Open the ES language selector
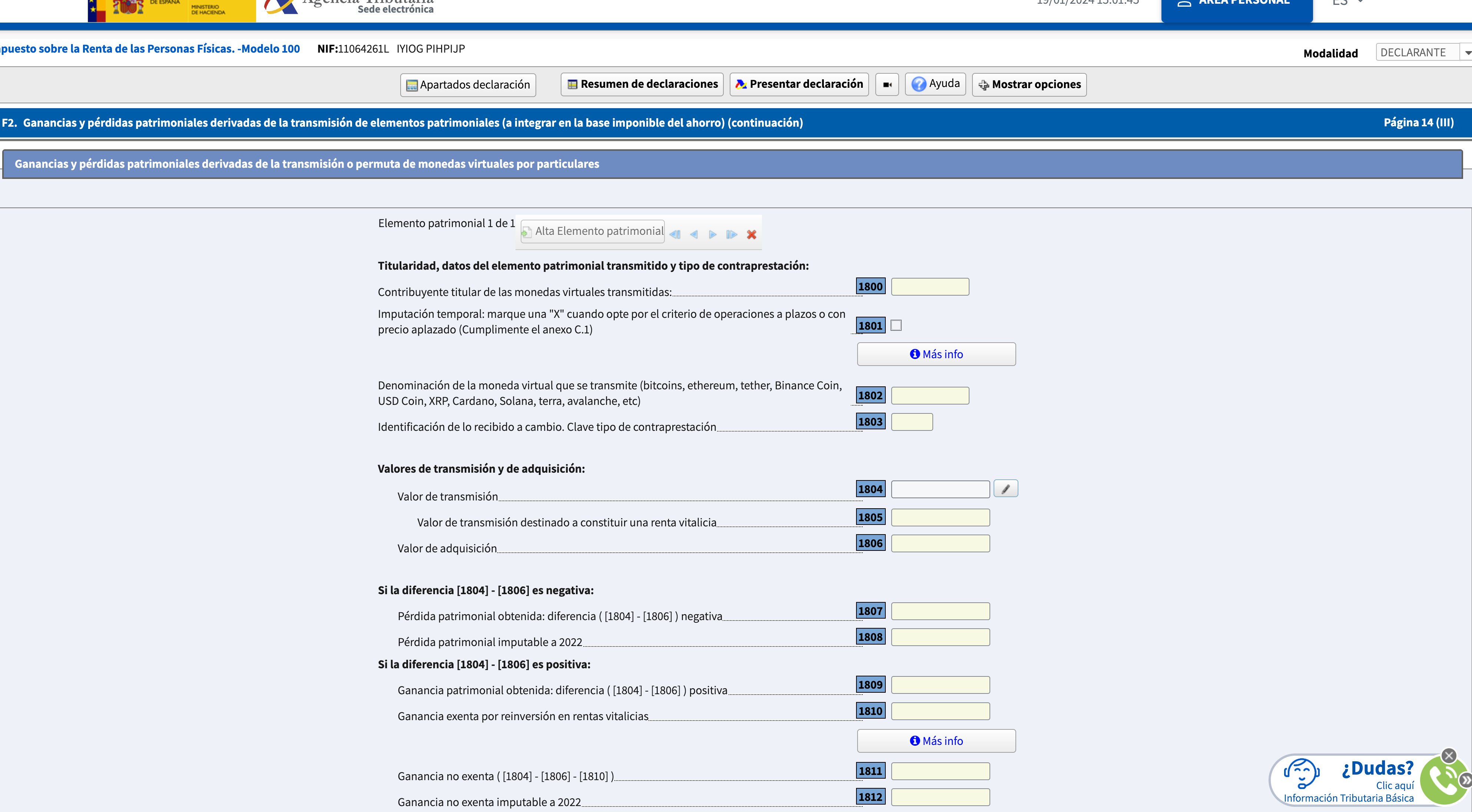 tap(1347, 3)
